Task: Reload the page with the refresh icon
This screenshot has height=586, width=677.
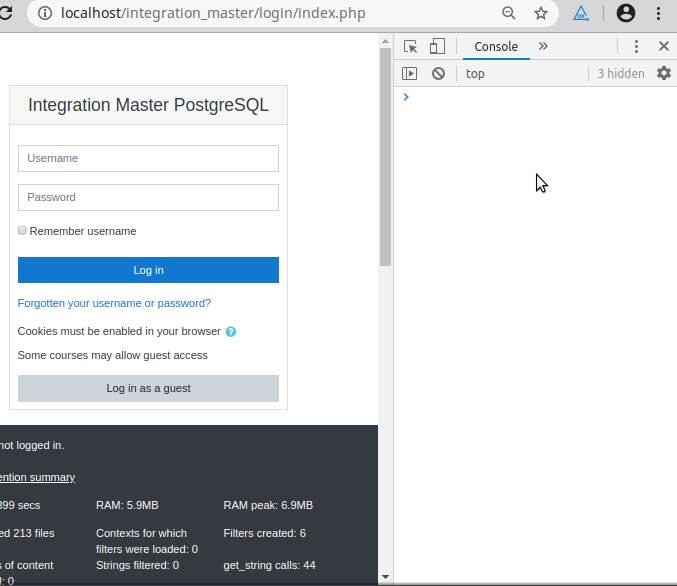Action: coord(6,13)
